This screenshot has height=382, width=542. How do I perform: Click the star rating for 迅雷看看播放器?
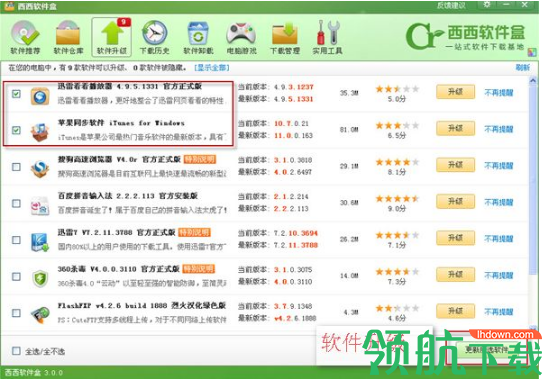pos(397,89)
